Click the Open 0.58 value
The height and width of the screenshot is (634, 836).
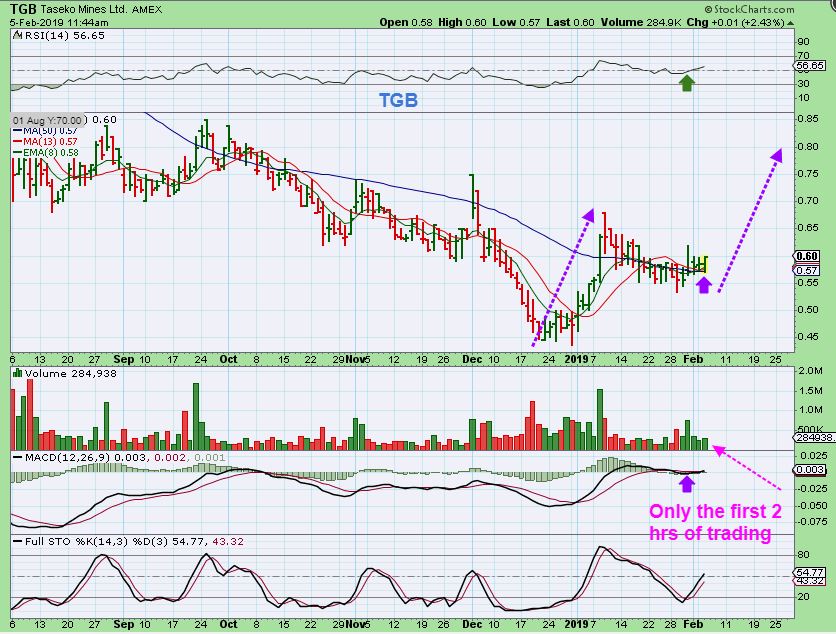point(406,22)
